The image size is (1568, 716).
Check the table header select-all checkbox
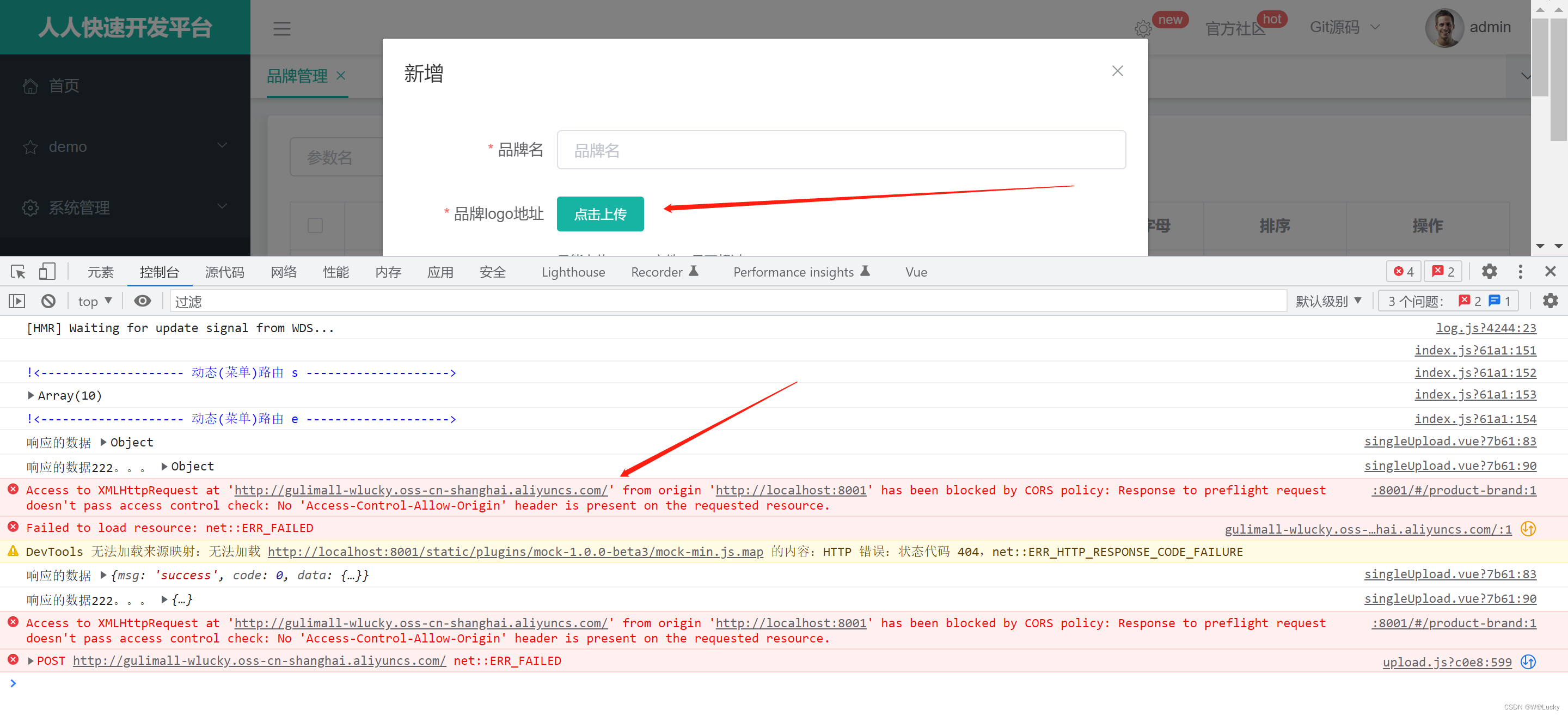click(x=315, y=226)
